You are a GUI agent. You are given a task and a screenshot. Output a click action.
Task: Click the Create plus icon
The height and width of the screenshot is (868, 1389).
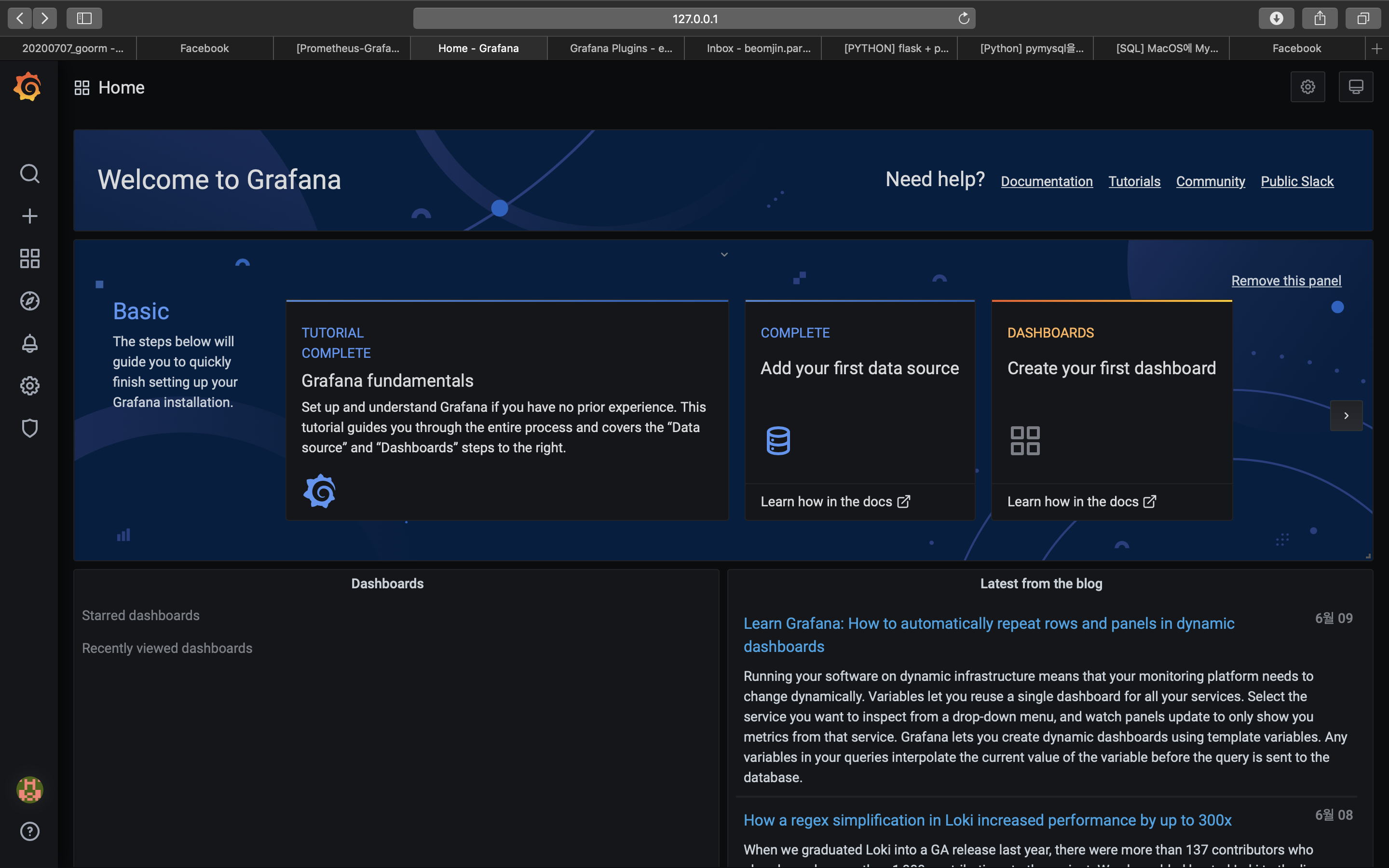pyautogui.click(x=29, y=216)
